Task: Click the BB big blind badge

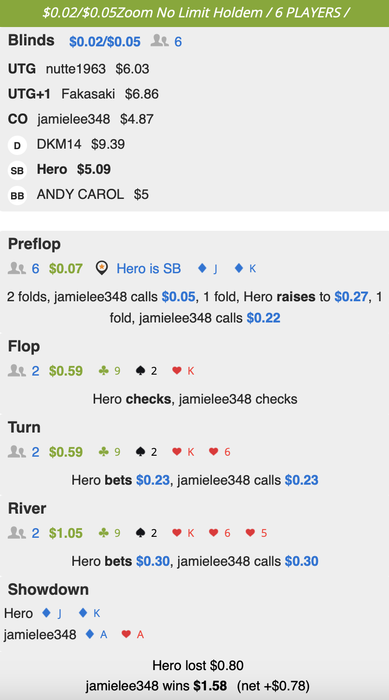Action: (17, 196)
